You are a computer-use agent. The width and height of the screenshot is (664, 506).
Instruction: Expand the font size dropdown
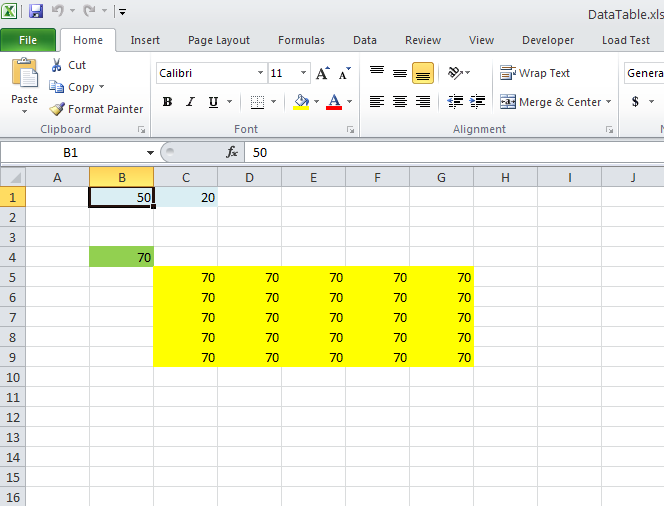coord(303,74)
